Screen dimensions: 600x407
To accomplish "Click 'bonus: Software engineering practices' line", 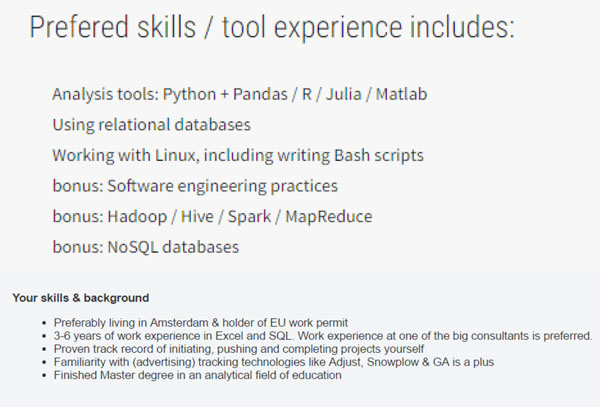I will 195,186.
